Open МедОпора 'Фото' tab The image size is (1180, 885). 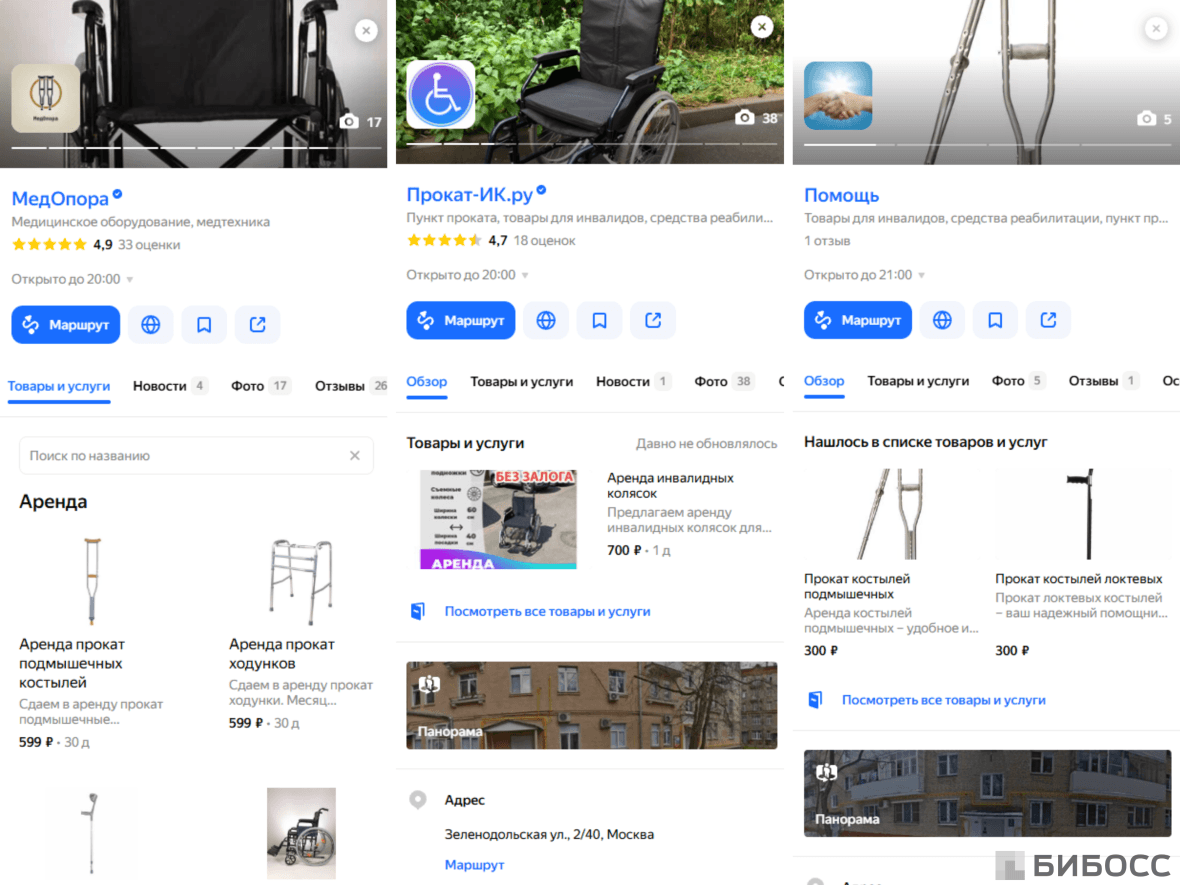260,386
